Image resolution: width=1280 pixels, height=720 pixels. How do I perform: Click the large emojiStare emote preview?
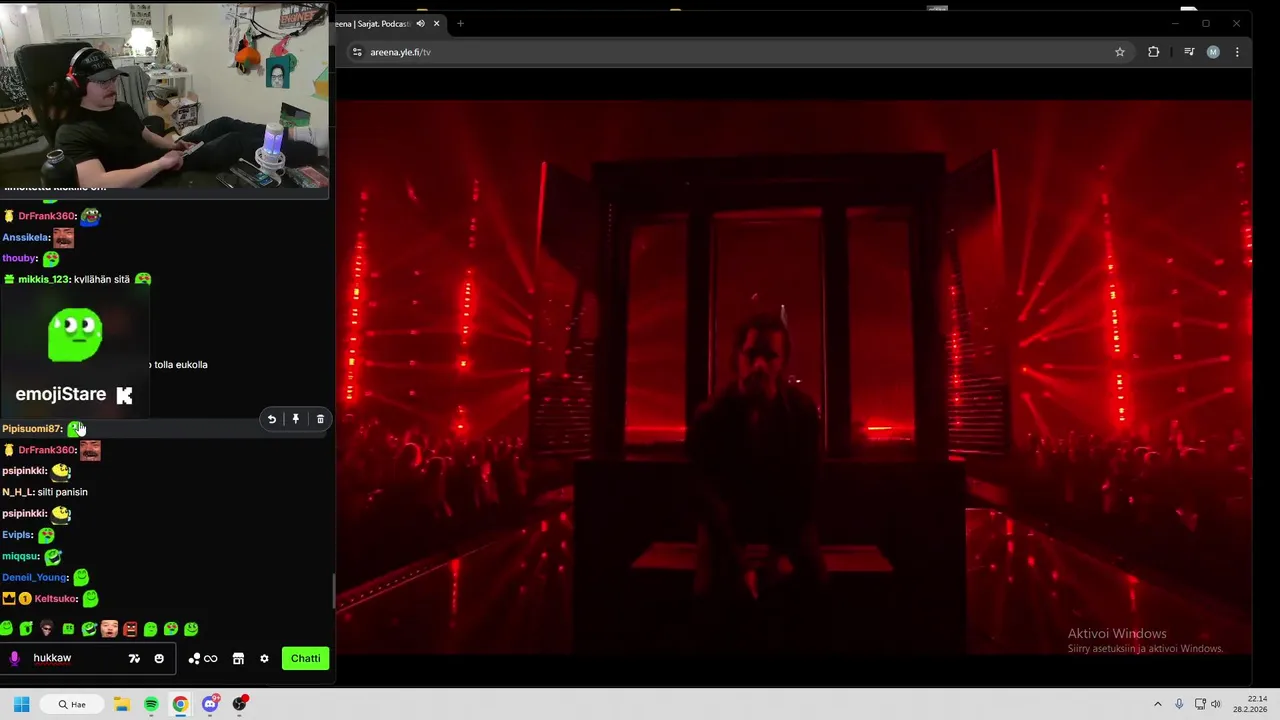click(x=75, y=335)
